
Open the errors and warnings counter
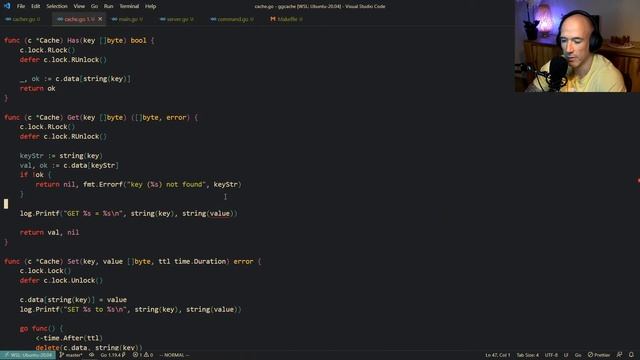click(143, 355)
